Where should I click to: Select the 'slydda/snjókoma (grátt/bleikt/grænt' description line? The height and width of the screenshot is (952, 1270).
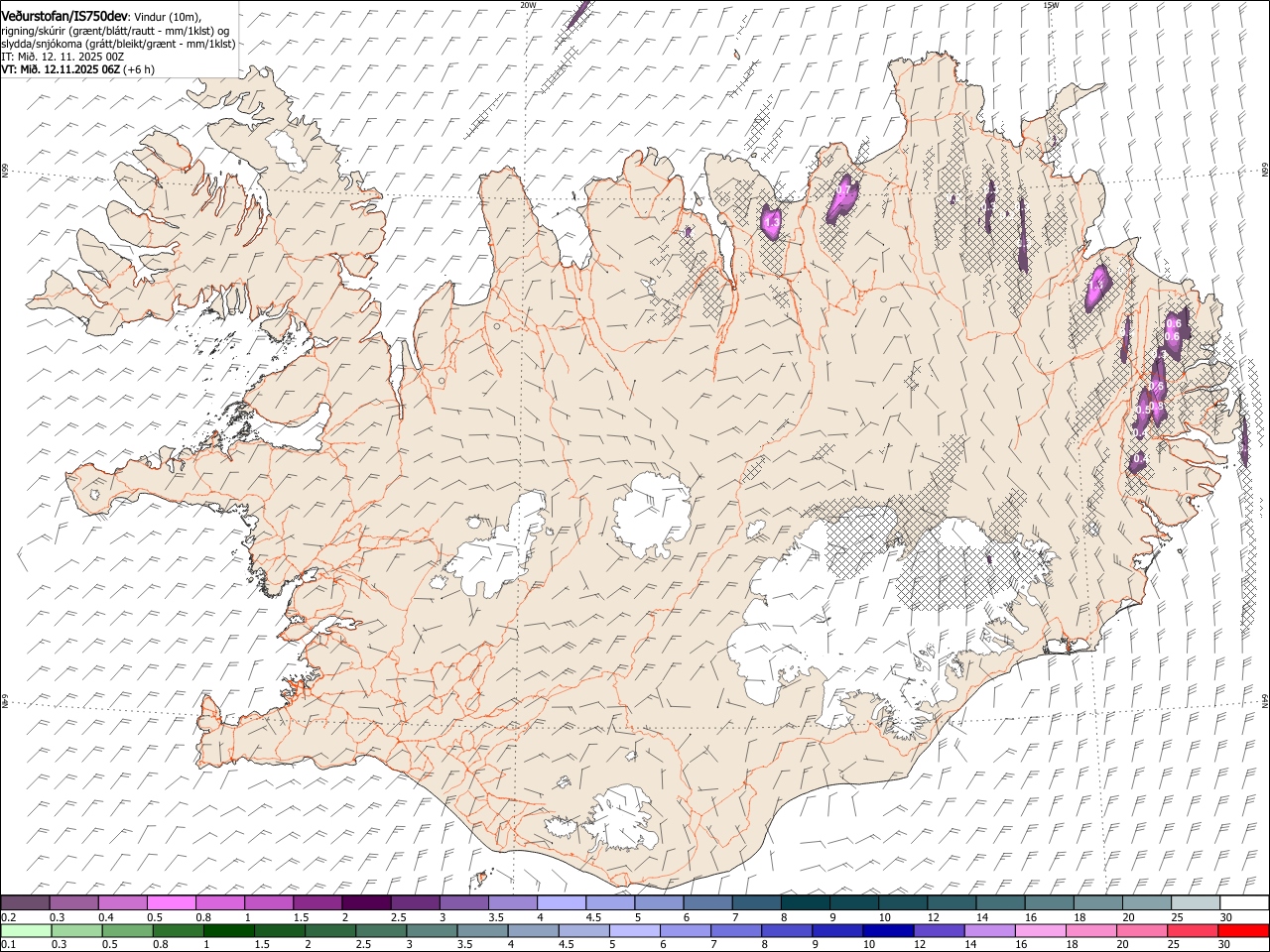pyautogui.click(x=118, y=44)
